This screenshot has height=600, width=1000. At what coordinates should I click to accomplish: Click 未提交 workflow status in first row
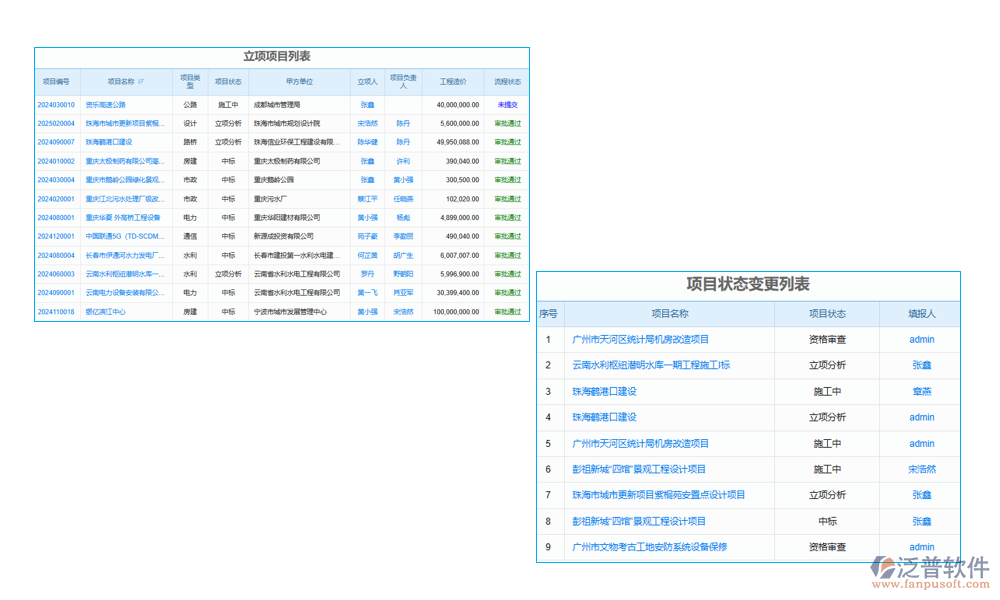tap(507, 104)
